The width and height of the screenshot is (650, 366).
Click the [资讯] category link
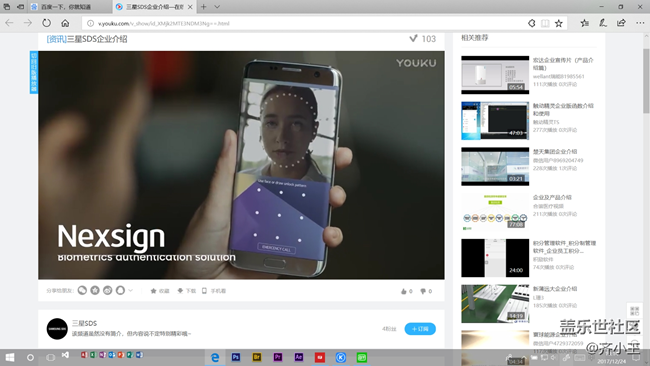click(x=56, y=39)
